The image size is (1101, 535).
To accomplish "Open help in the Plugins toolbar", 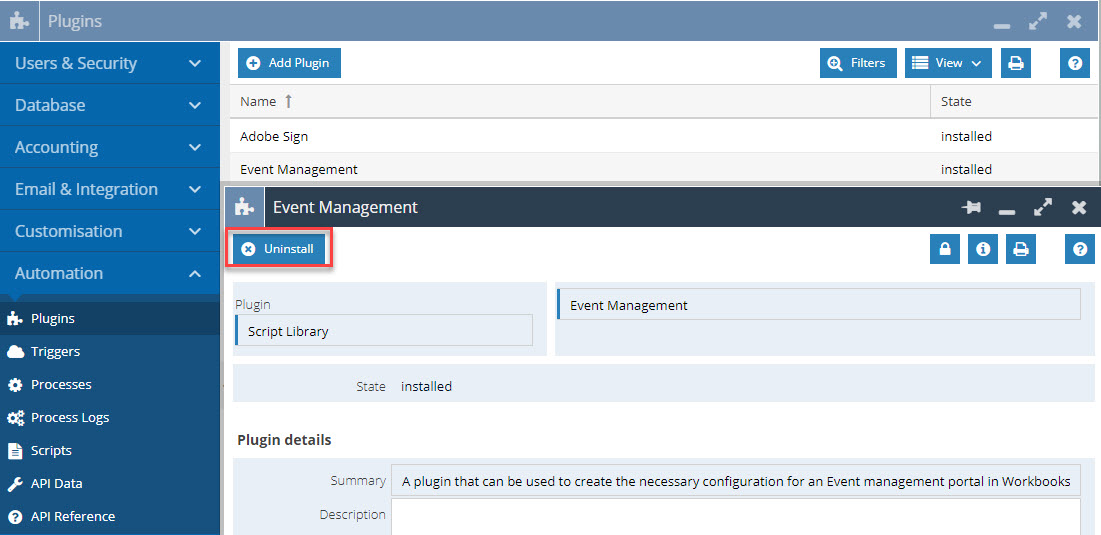I will click(x=1074, y=63).
